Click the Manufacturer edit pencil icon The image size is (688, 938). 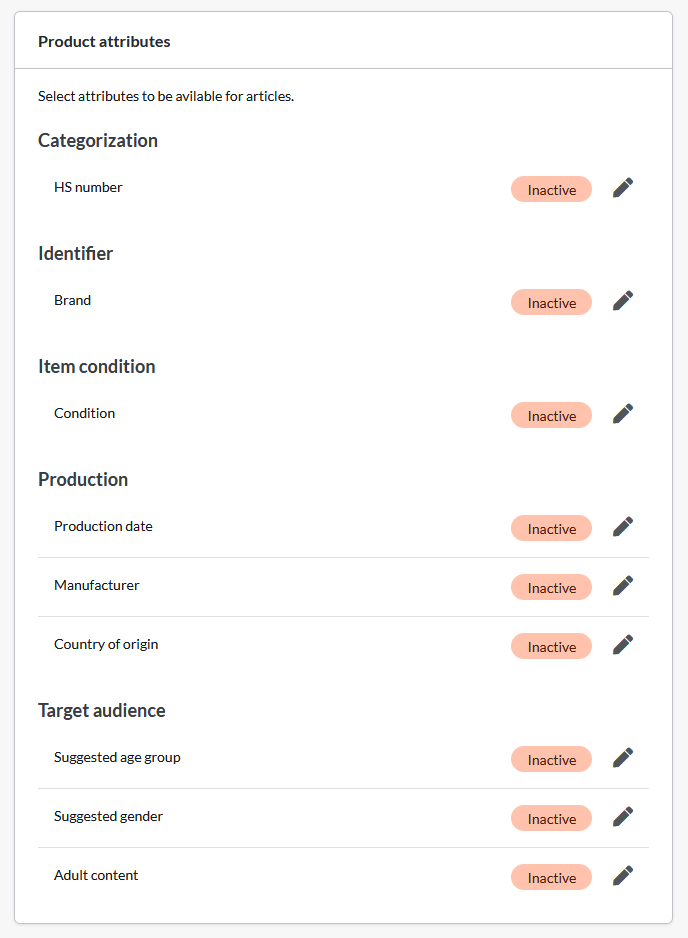point(623,586)
